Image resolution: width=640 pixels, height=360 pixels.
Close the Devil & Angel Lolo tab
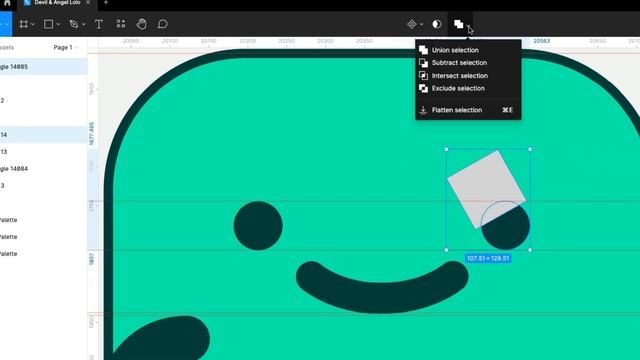[x=88, y=3]
